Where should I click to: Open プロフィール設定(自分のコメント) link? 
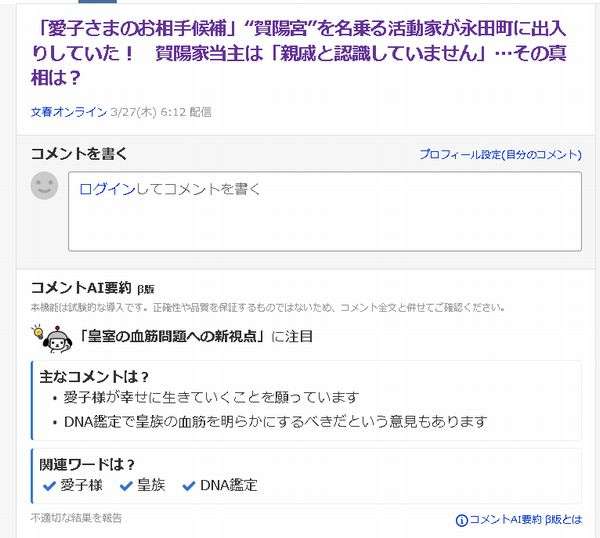point(501,154)
